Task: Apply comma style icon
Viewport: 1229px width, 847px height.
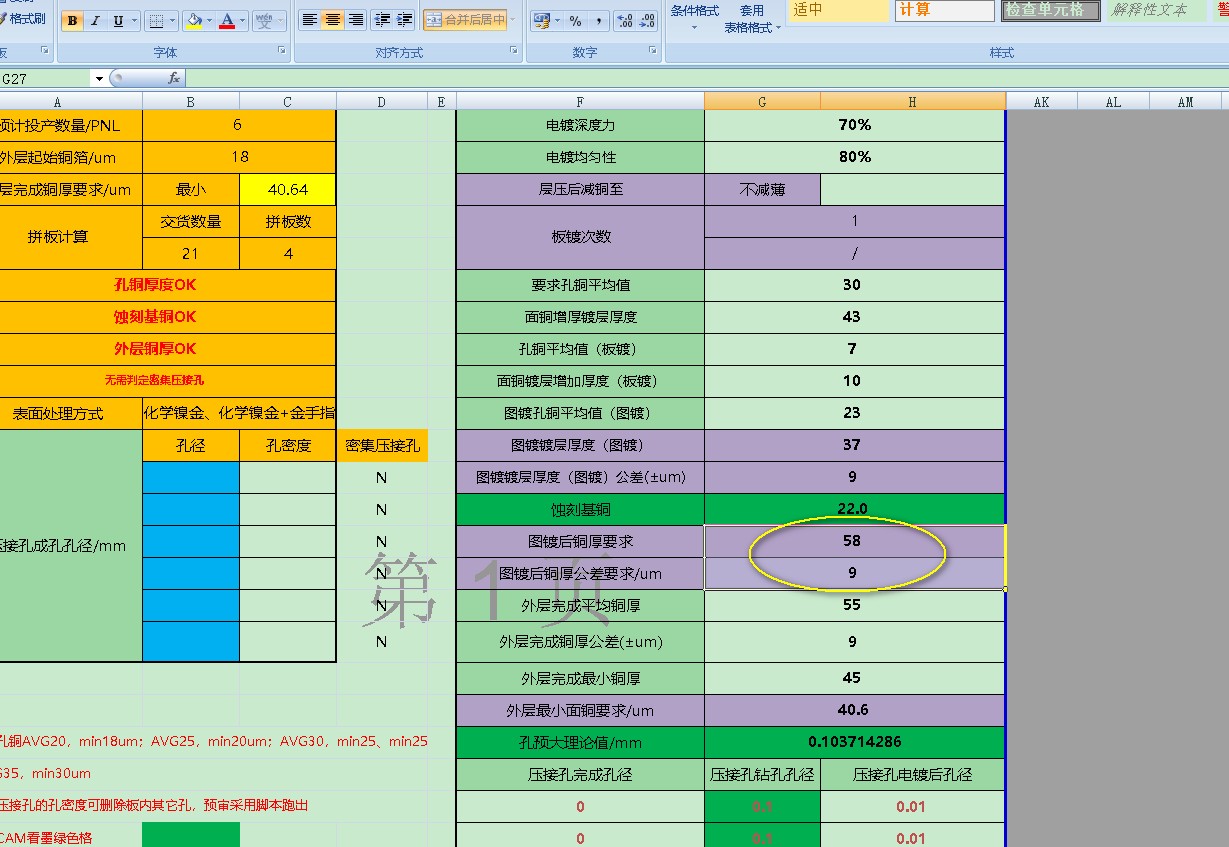Action: [x=599, y=20]
